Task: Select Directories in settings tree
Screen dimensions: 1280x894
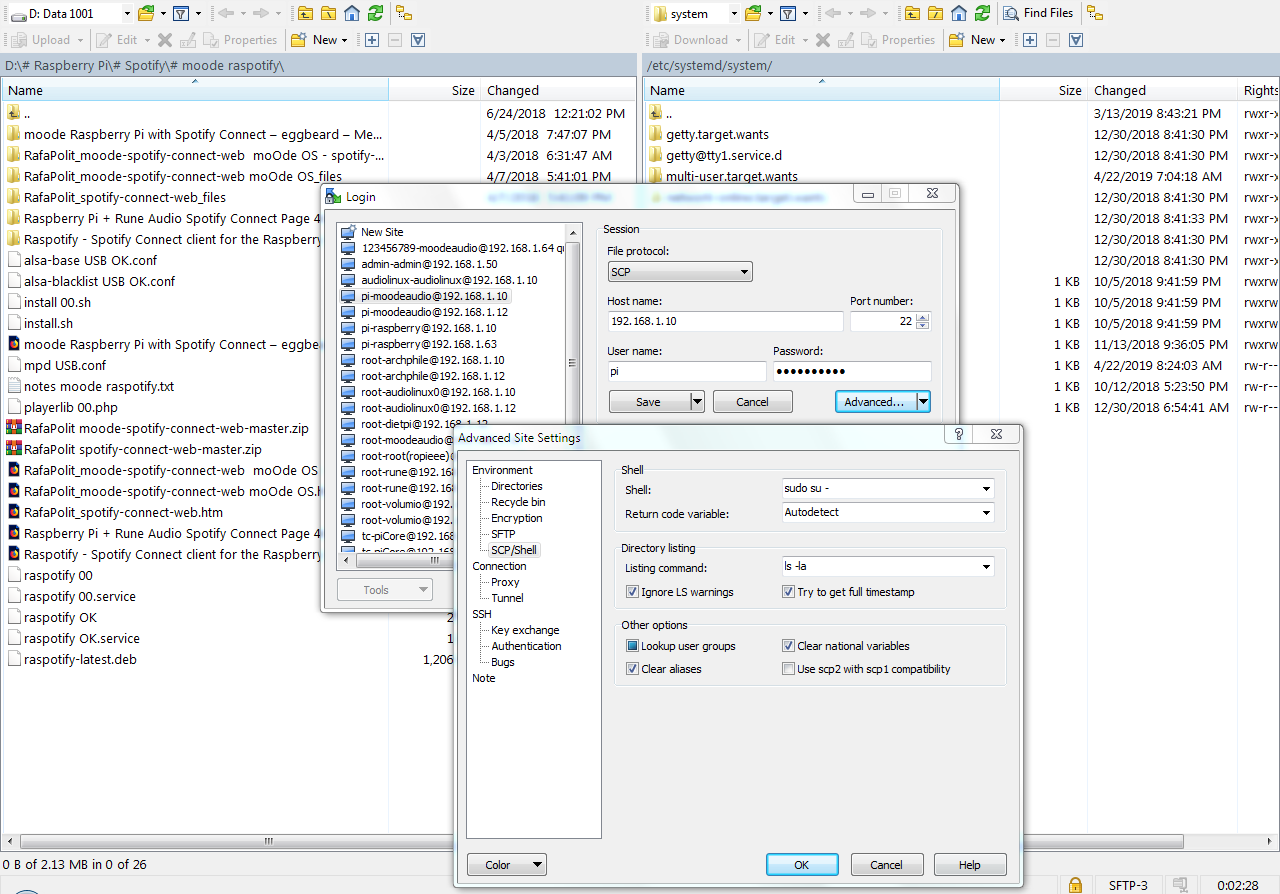Action: click(517, 486)
